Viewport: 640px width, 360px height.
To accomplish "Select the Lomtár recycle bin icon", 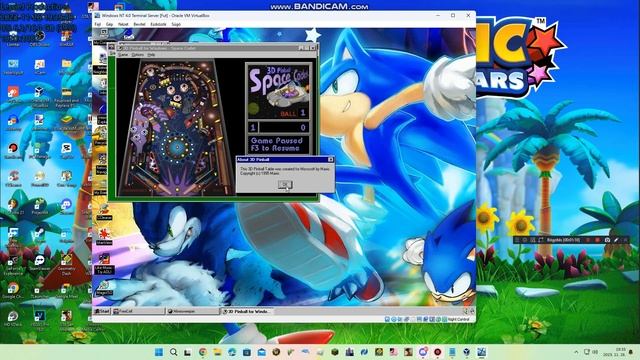I will tap(13, 38).
